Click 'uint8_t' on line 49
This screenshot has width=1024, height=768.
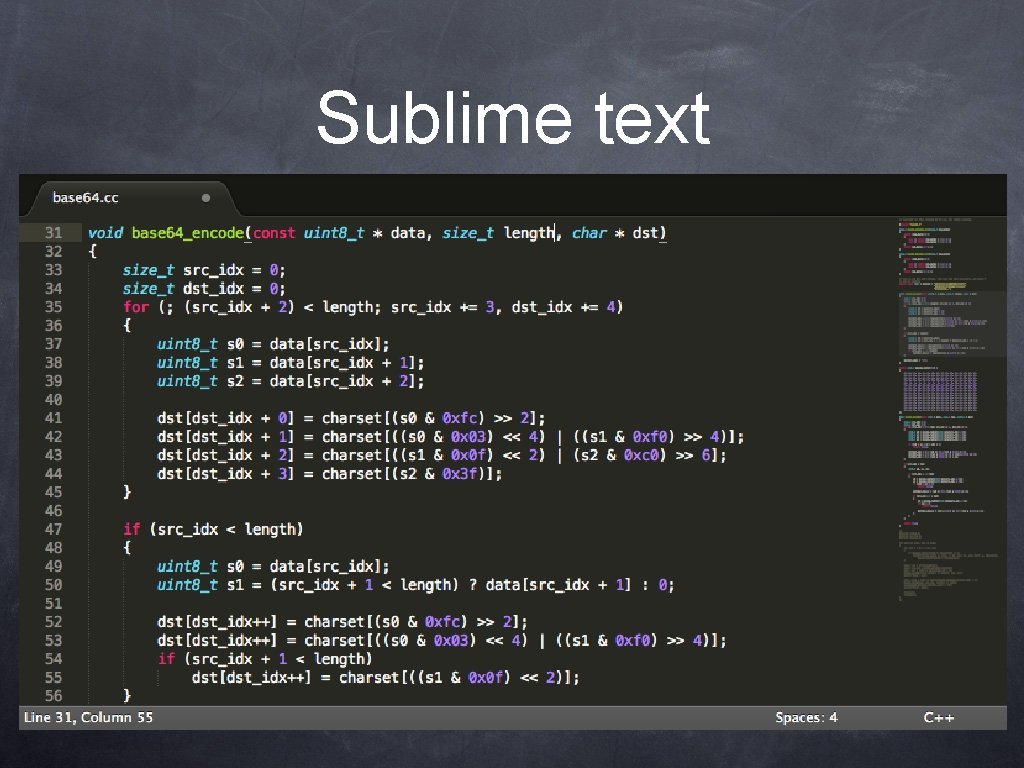[x=187, y=566]
